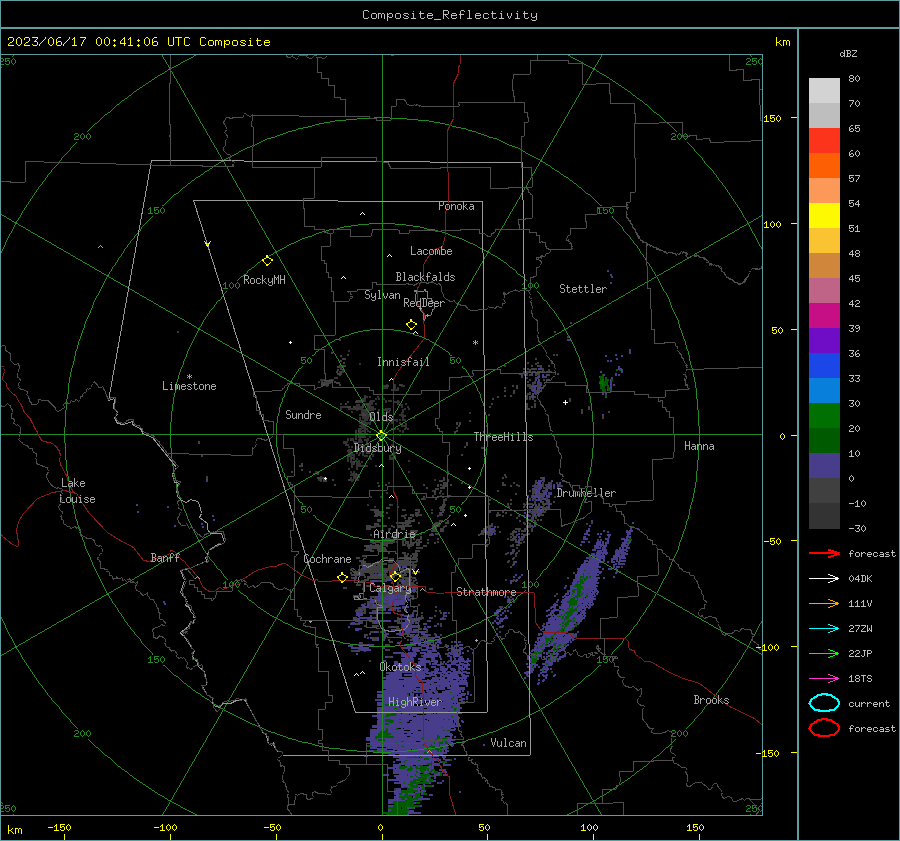
Task: Click the Vulcan city label
Action: 508,743
